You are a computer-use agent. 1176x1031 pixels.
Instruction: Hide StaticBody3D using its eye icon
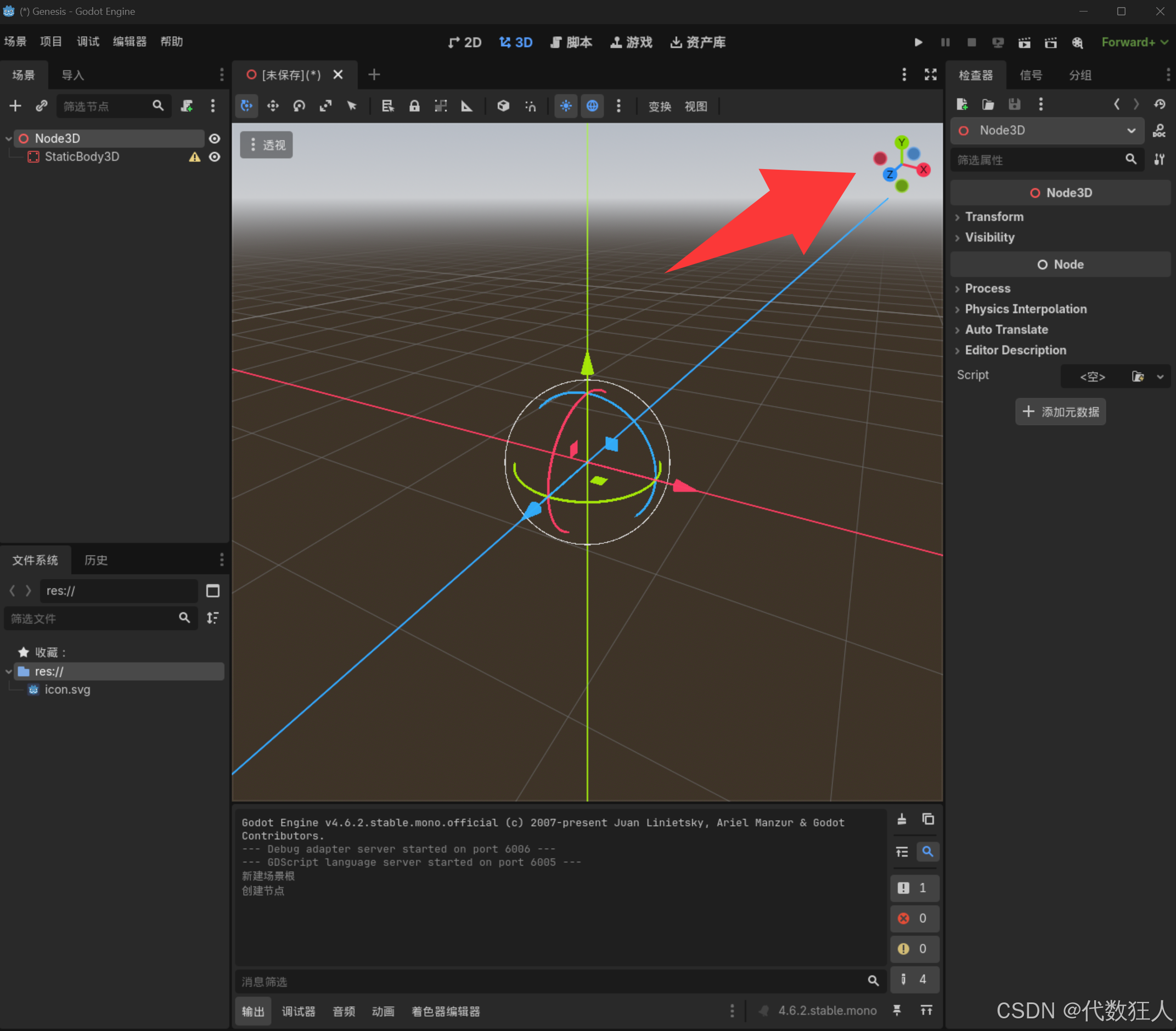pos(215,156)
